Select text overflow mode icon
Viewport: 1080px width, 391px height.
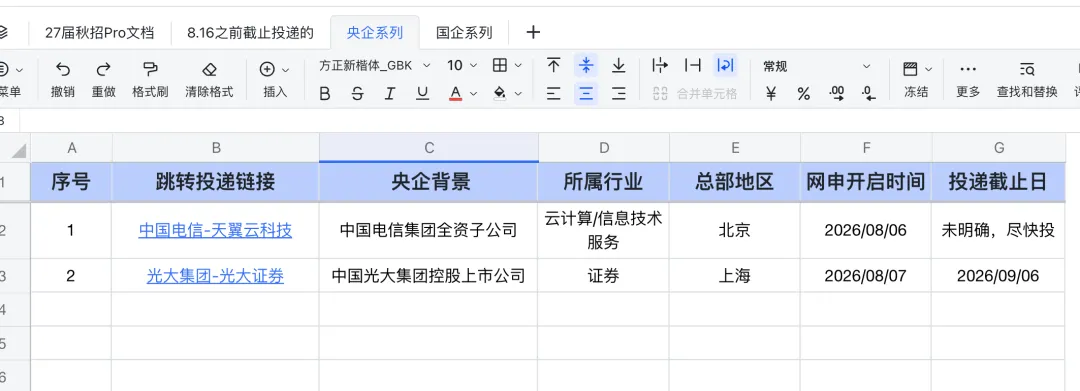click(x=660, y=65)
